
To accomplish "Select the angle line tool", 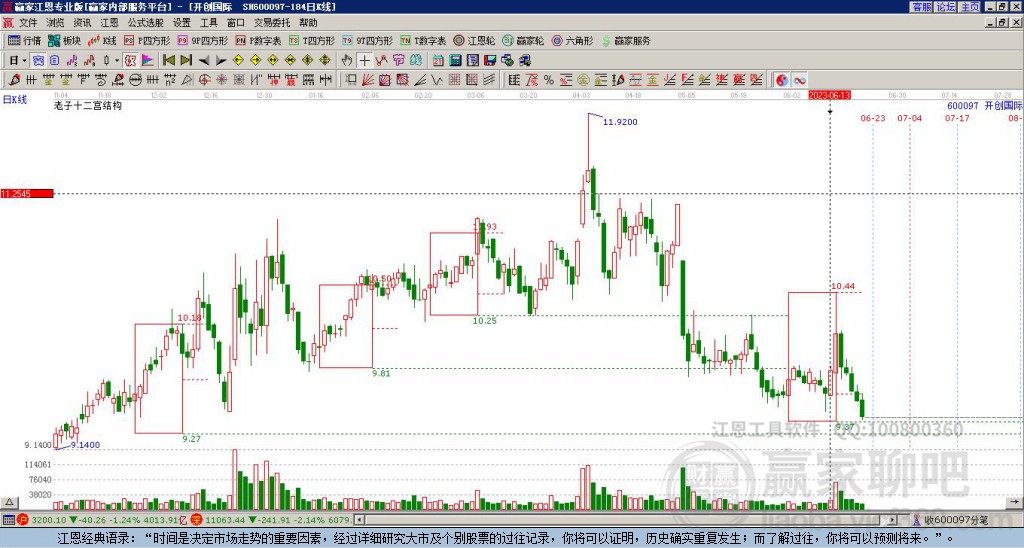I will click(420, 80).
